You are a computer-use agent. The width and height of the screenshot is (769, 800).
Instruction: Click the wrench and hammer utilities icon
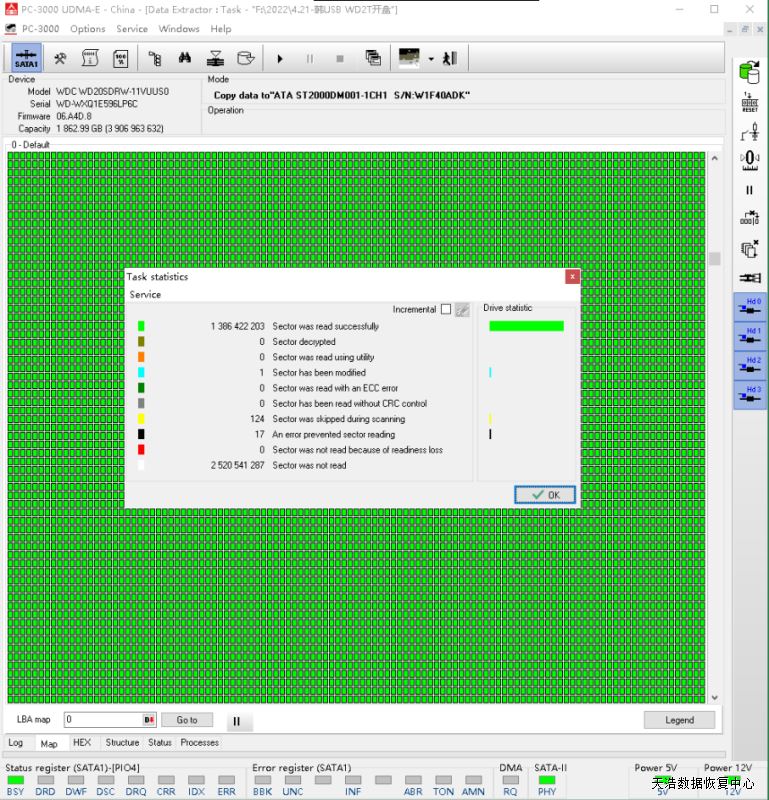tap(61, 59)
